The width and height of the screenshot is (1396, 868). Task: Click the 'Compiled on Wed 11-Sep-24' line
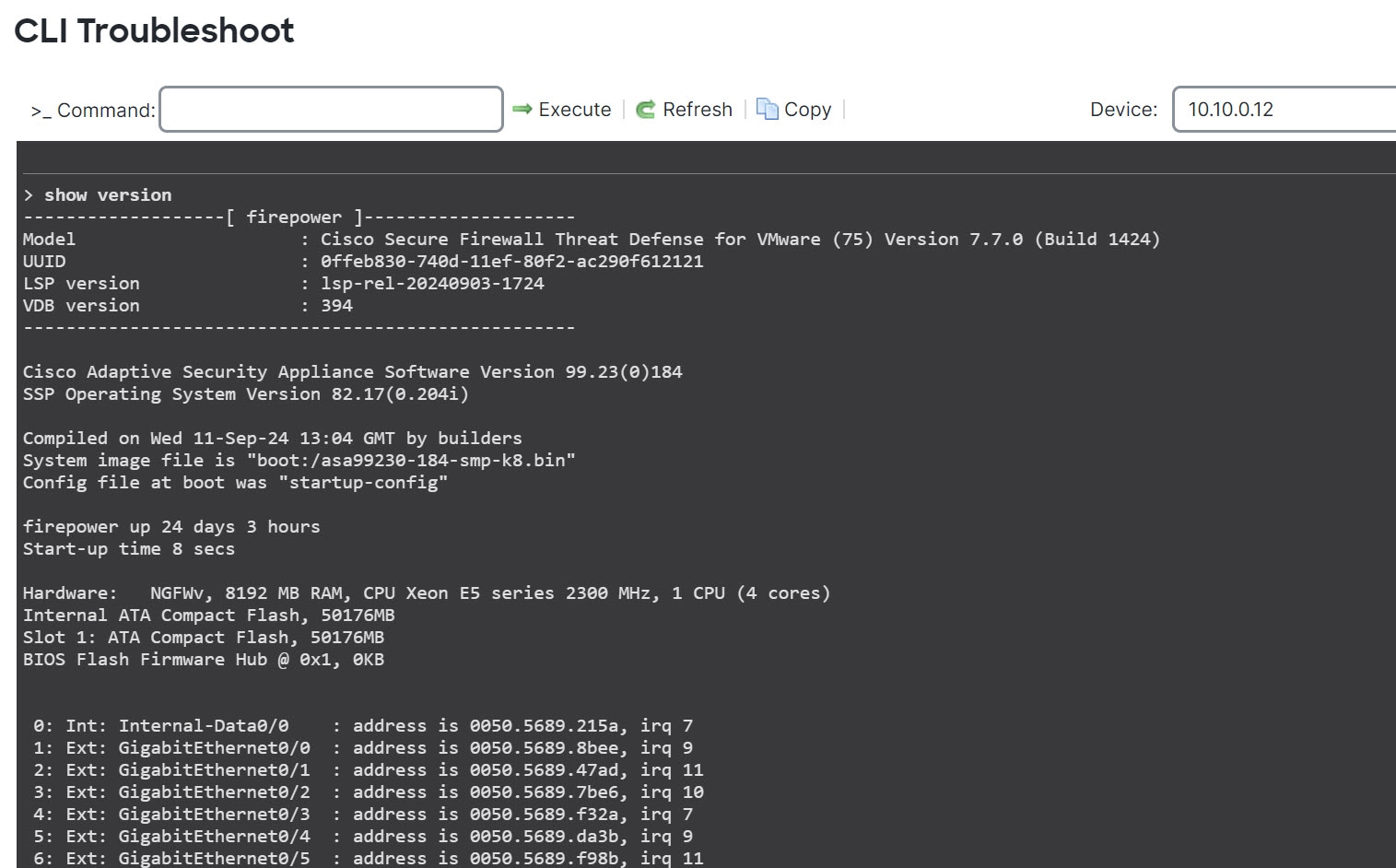pyautogui.click(x=273, y=438)
